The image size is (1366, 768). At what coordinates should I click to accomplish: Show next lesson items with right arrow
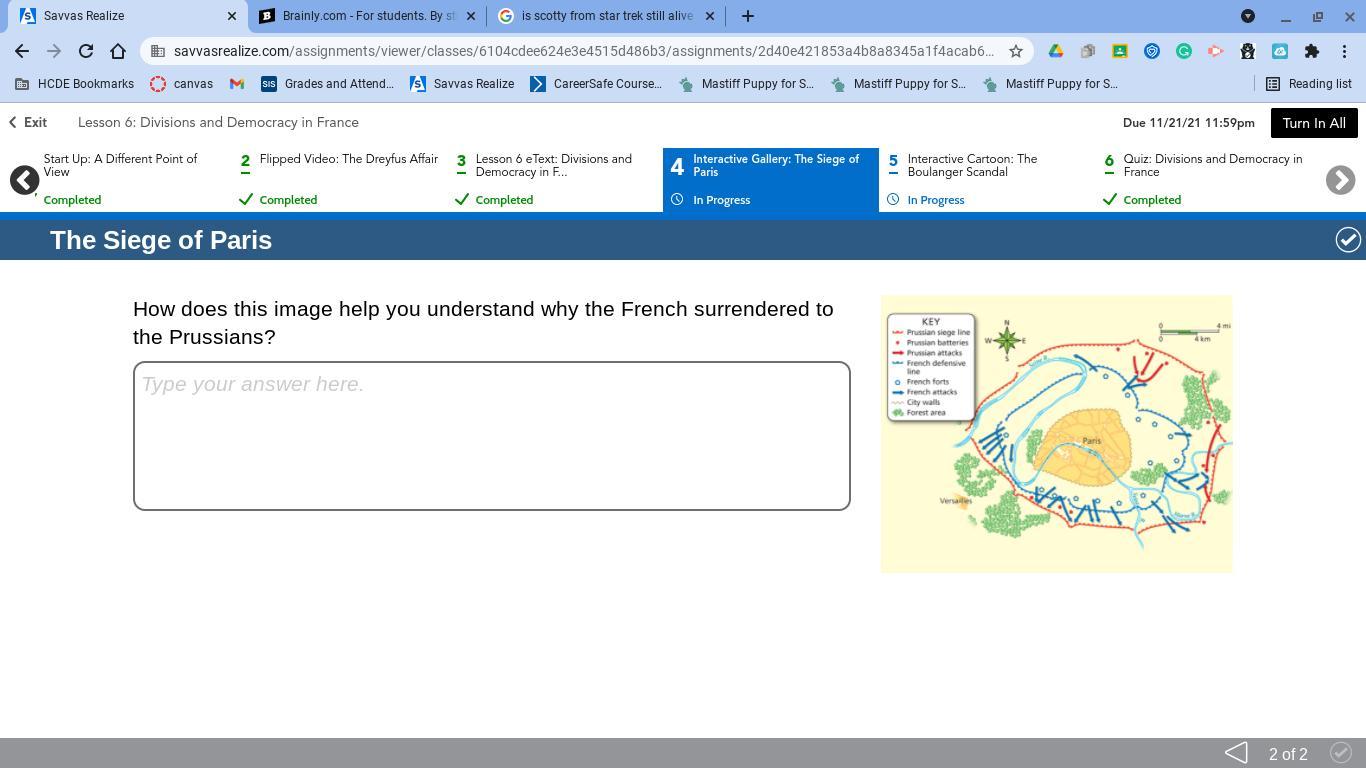tap(1340, 180)
